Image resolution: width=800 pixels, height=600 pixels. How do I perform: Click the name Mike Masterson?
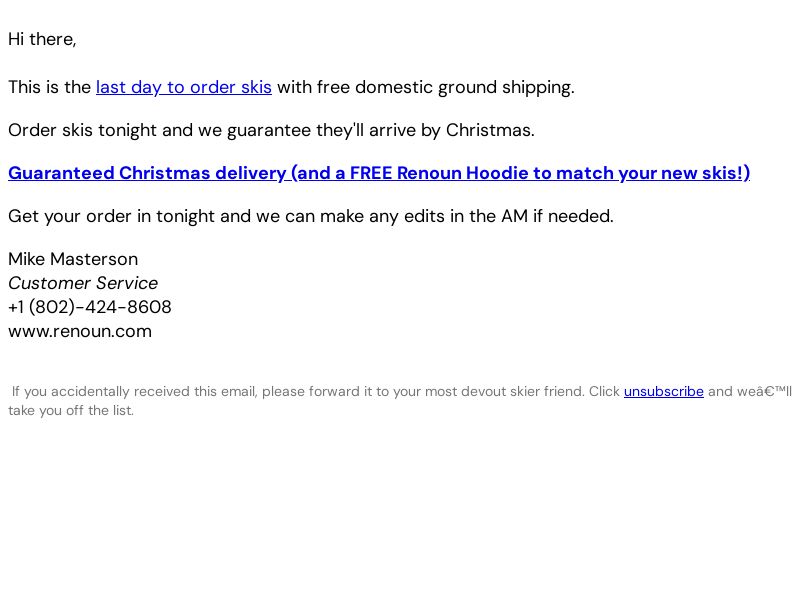(x=73, y=259)
